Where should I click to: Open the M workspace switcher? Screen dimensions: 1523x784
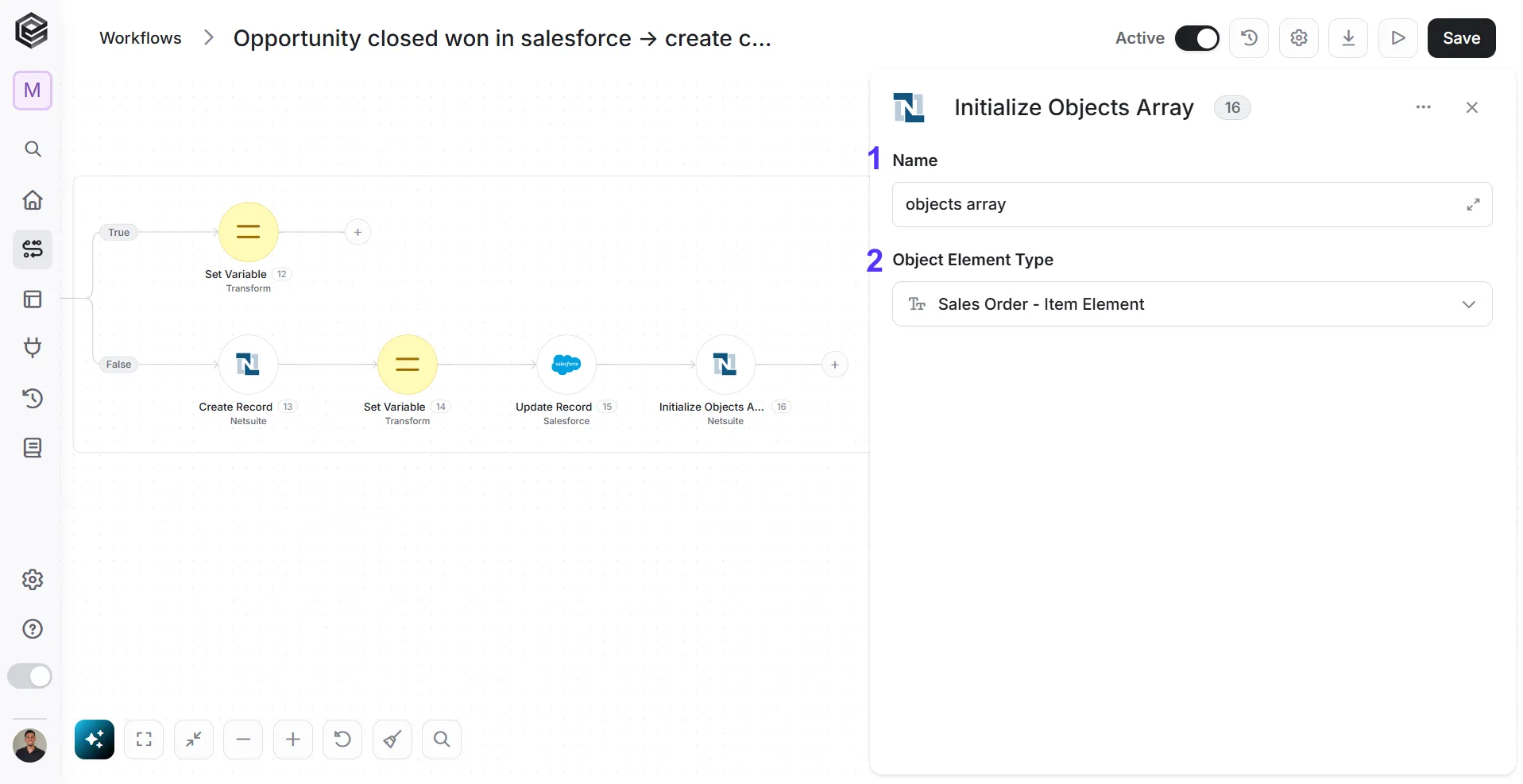click(x=33, y=91)
